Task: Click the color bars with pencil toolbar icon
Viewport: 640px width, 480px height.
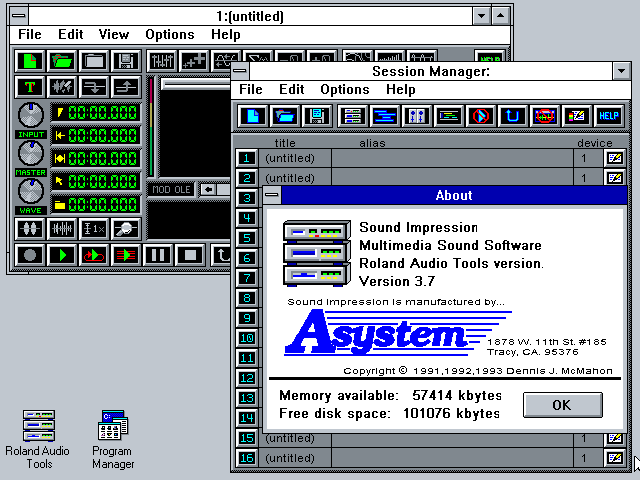Action: pos(577,116)
